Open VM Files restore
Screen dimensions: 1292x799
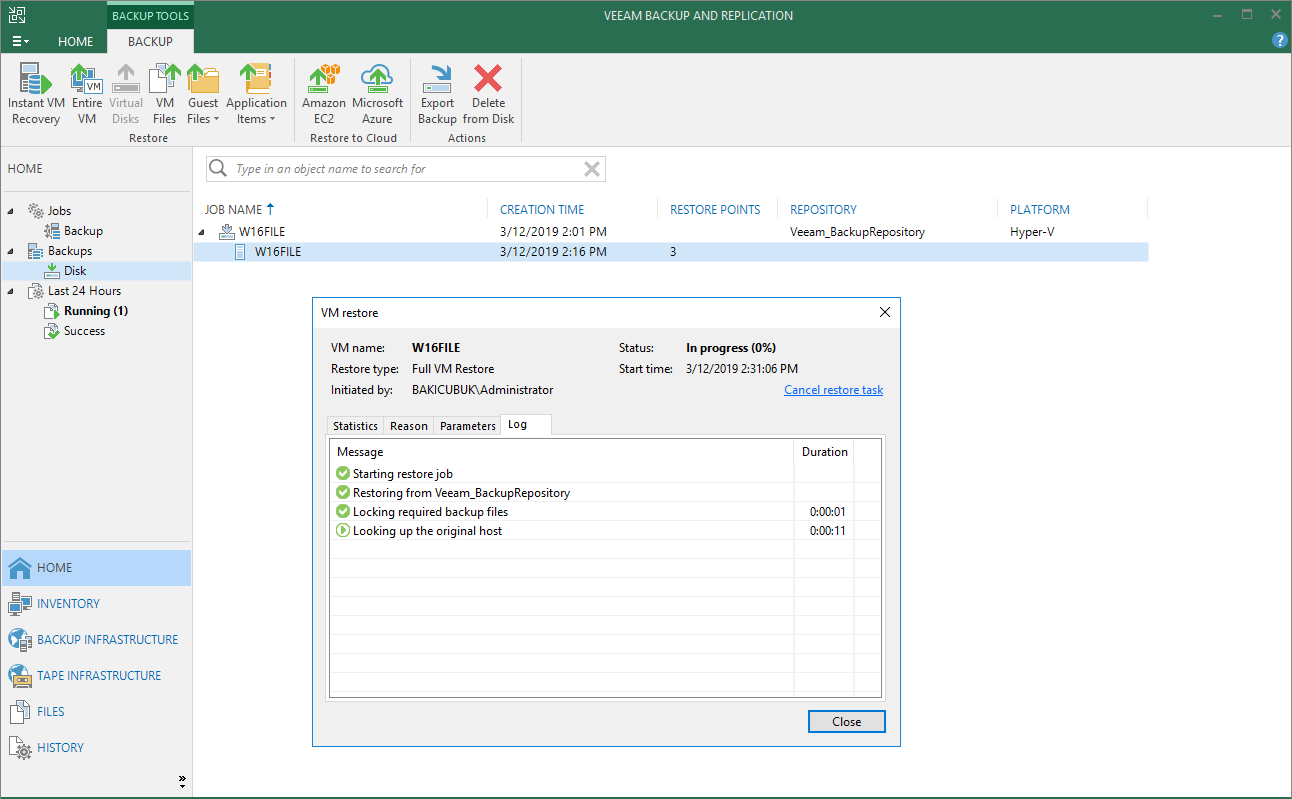(x=165, y=95)
